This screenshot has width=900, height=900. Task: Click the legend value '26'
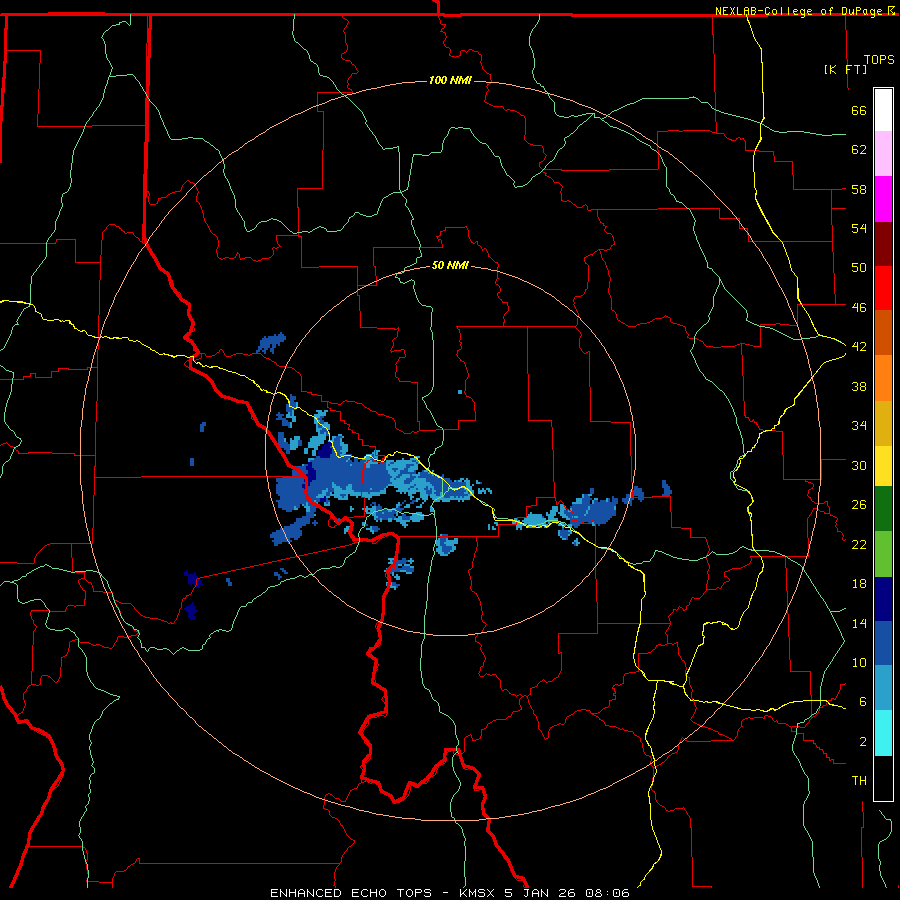pos(859,505)
